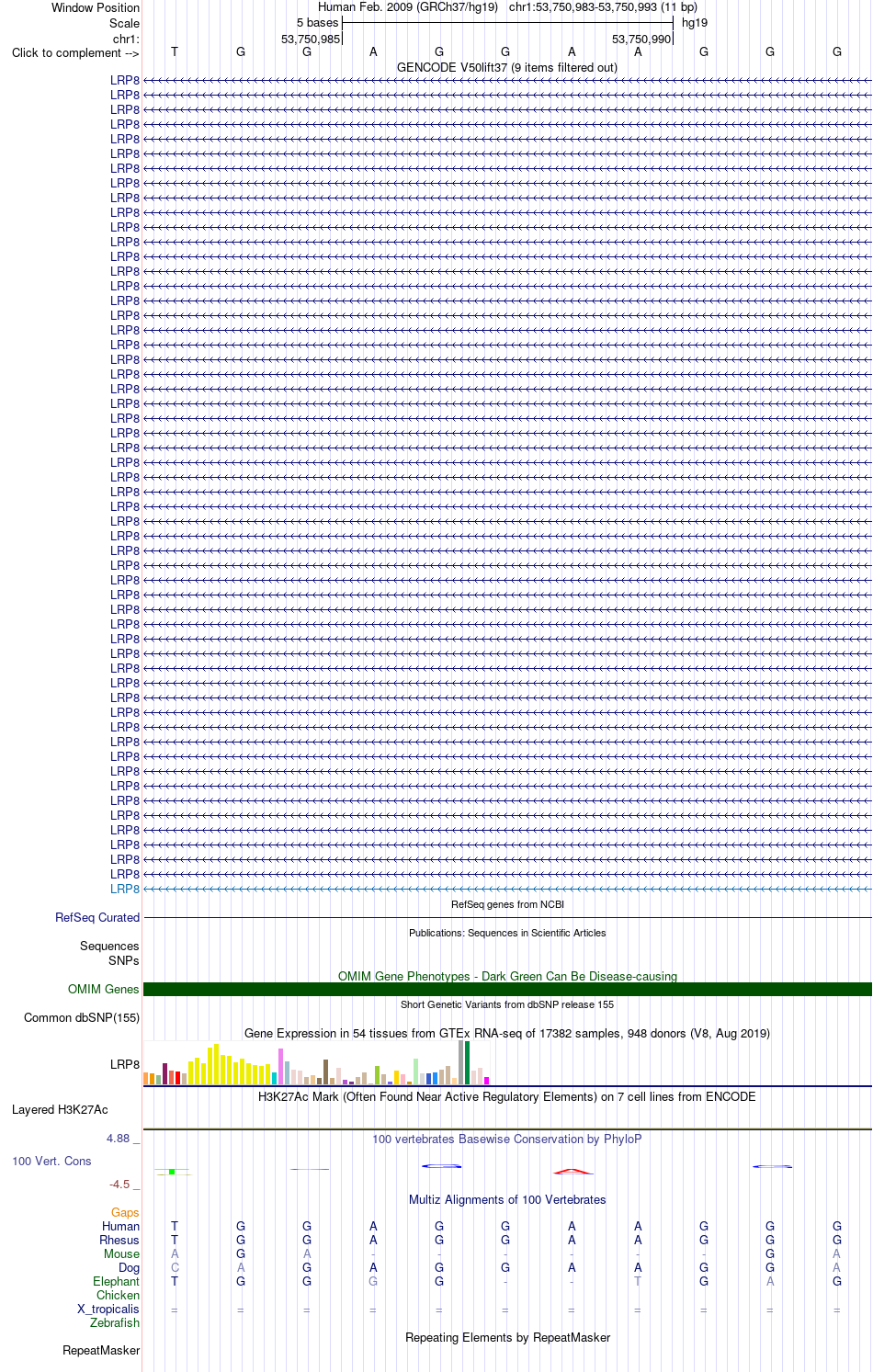
Task: Open Publications: Sequences in Scientific Articles title
Action: (507, 933)
